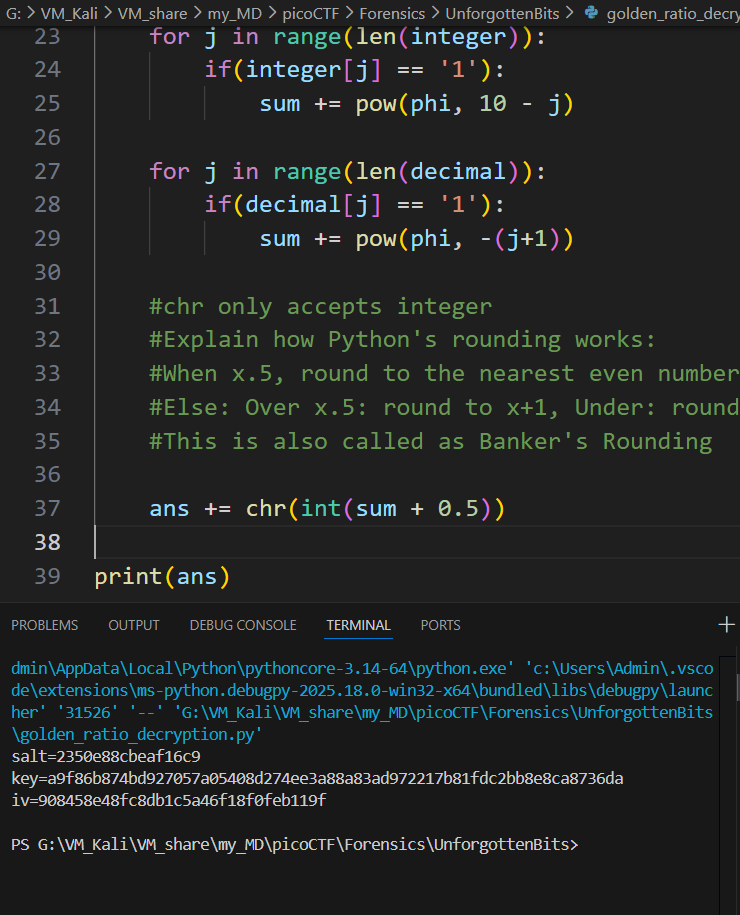This screenshot has height=915, width=740.
Task: Open my_MD breadcrumb folder
Action: click(x=235, y=13)
